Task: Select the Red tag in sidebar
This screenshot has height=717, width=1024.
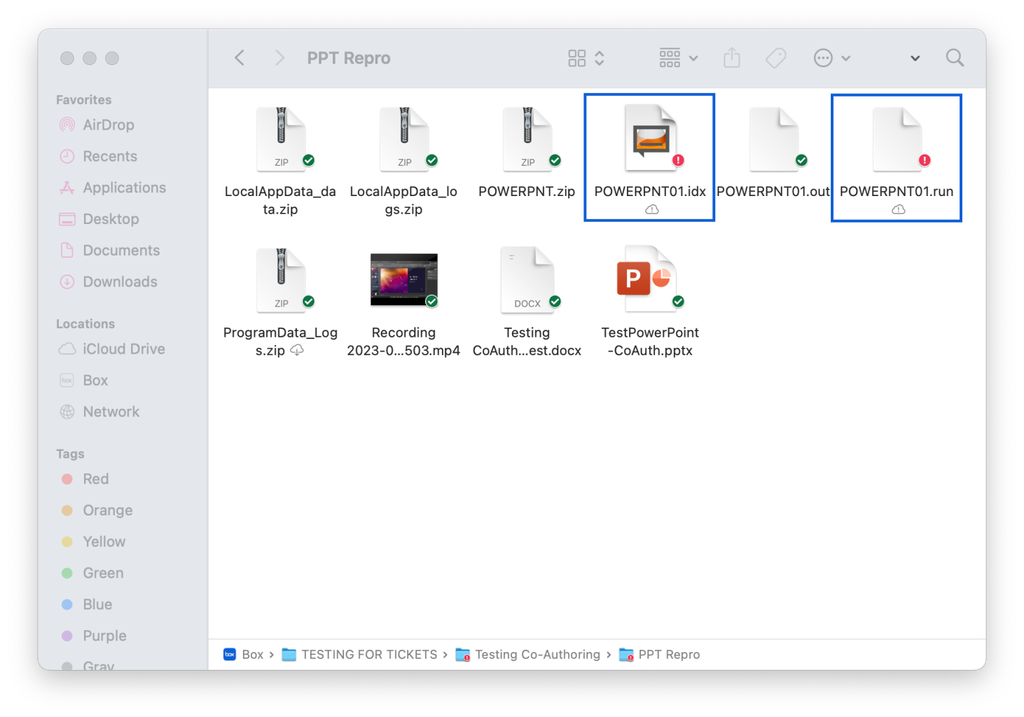Action: point(95,479)
